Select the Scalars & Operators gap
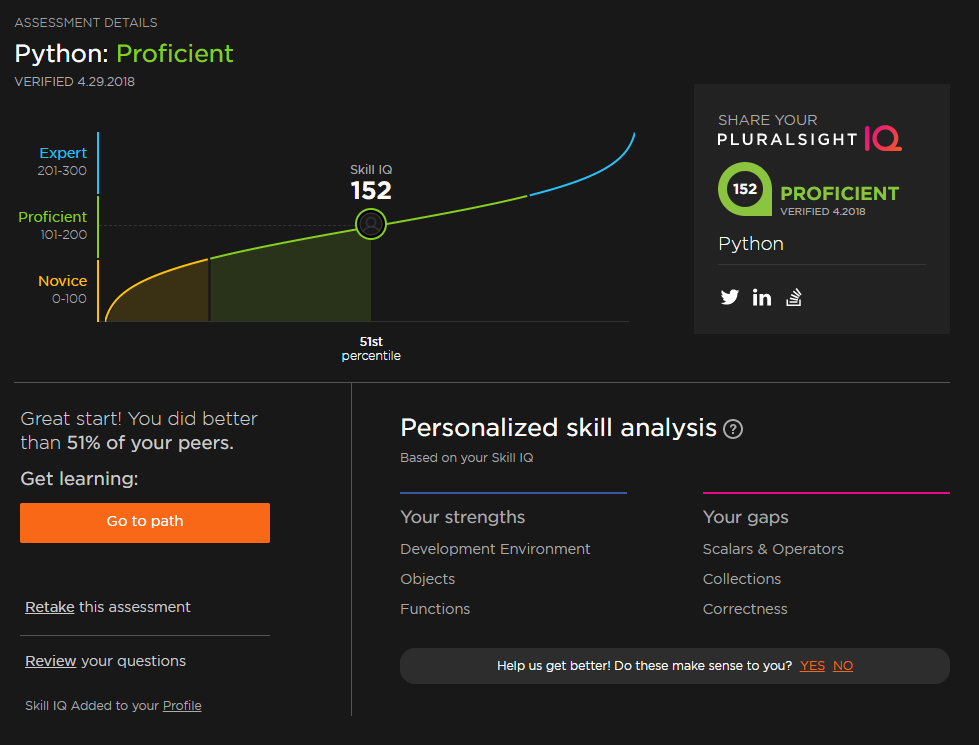This screenshot has width=979, height=745. tap(773, 549)
